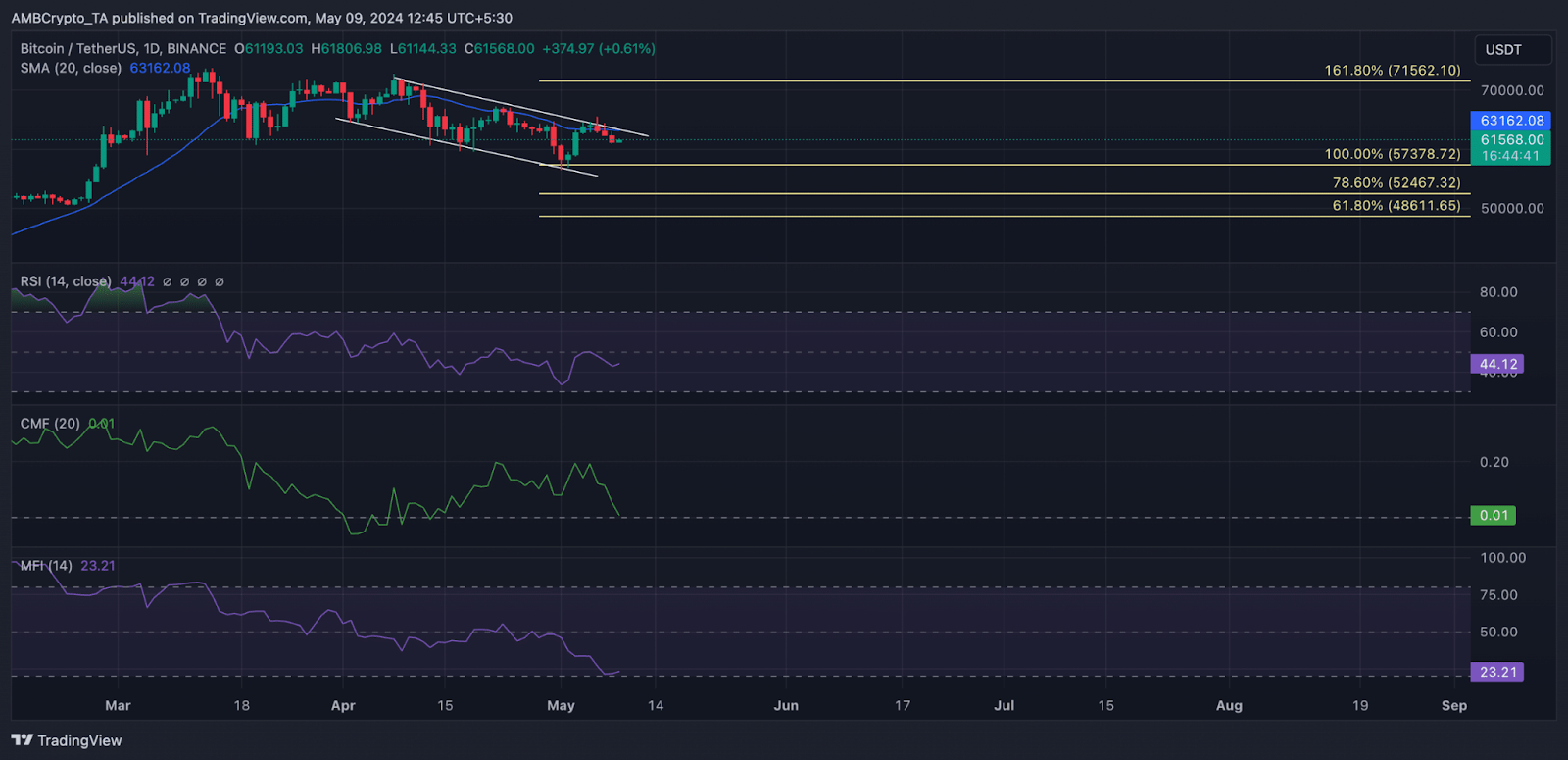Select the MFI (14) indicator label
Viewport: 1568px width, 760px height.
46,566
